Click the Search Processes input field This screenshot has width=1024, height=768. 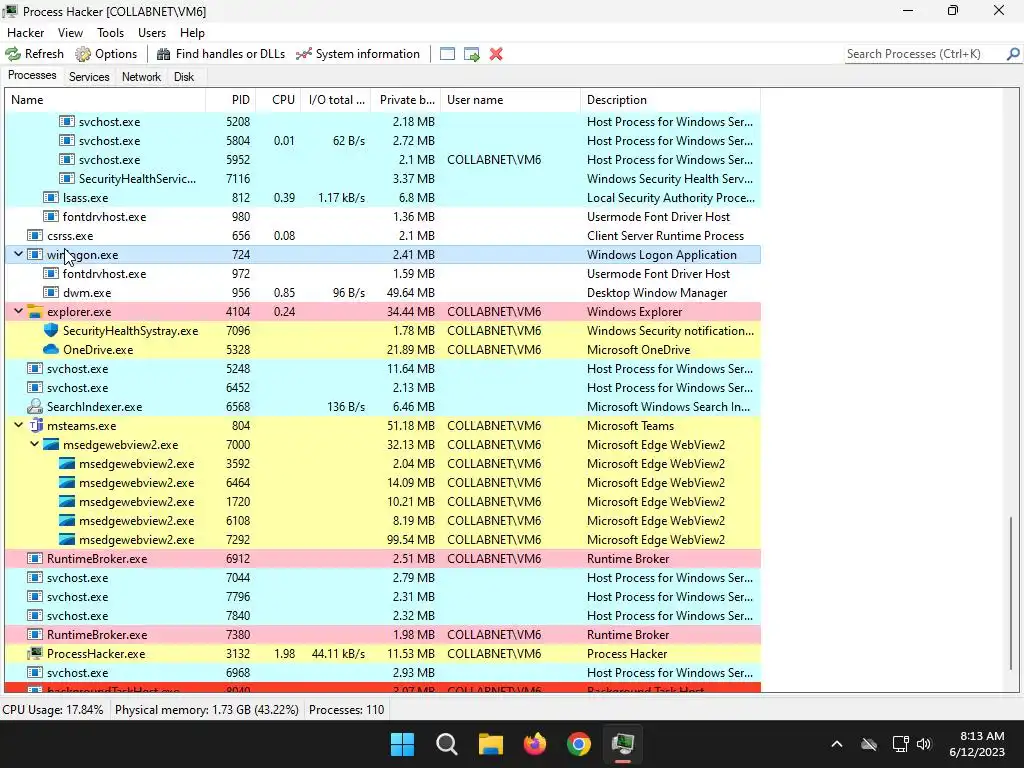tap(924, 54)
